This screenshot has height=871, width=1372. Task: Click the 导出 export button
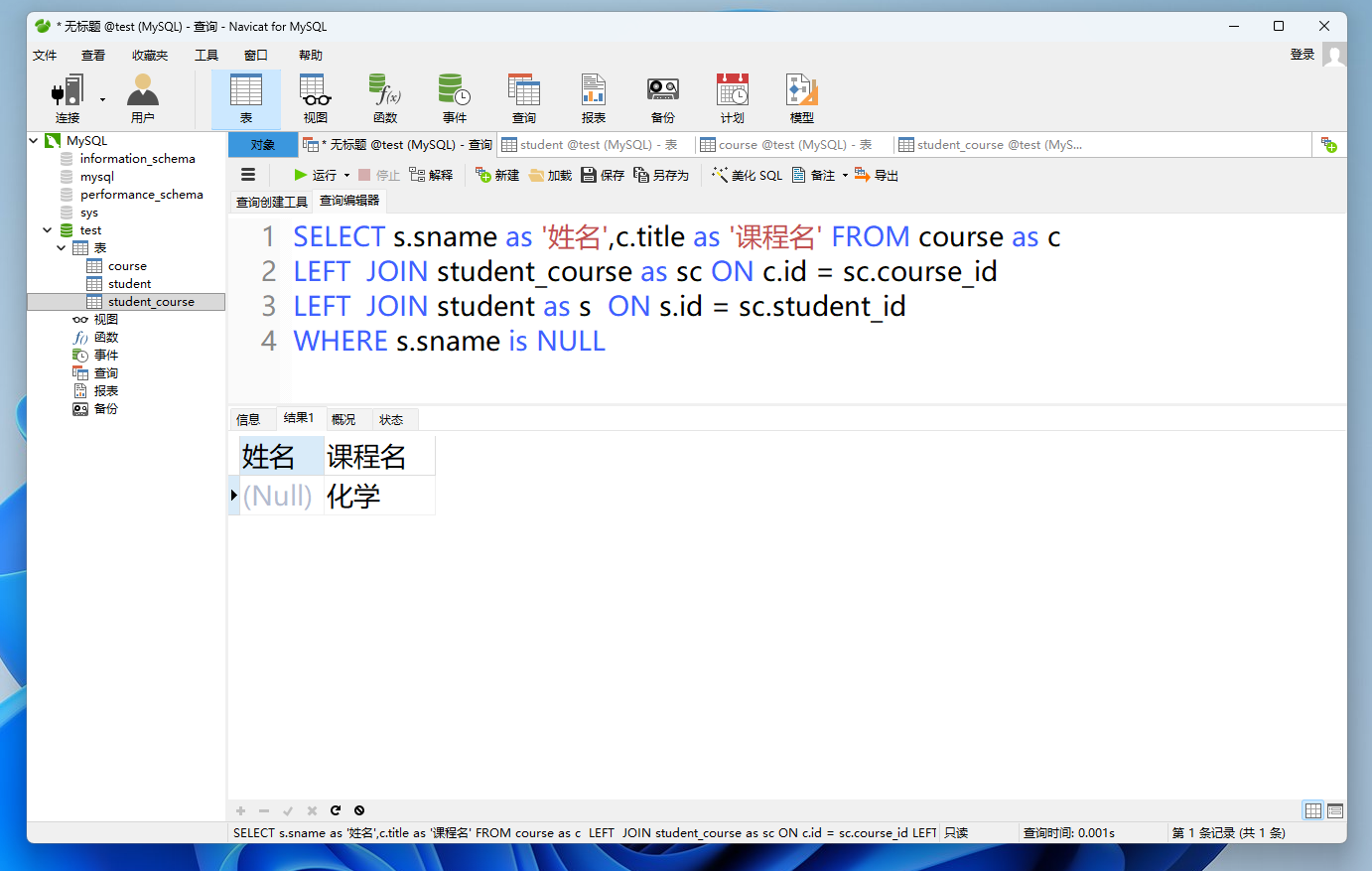pyautogui.click(x=877, y=175)
